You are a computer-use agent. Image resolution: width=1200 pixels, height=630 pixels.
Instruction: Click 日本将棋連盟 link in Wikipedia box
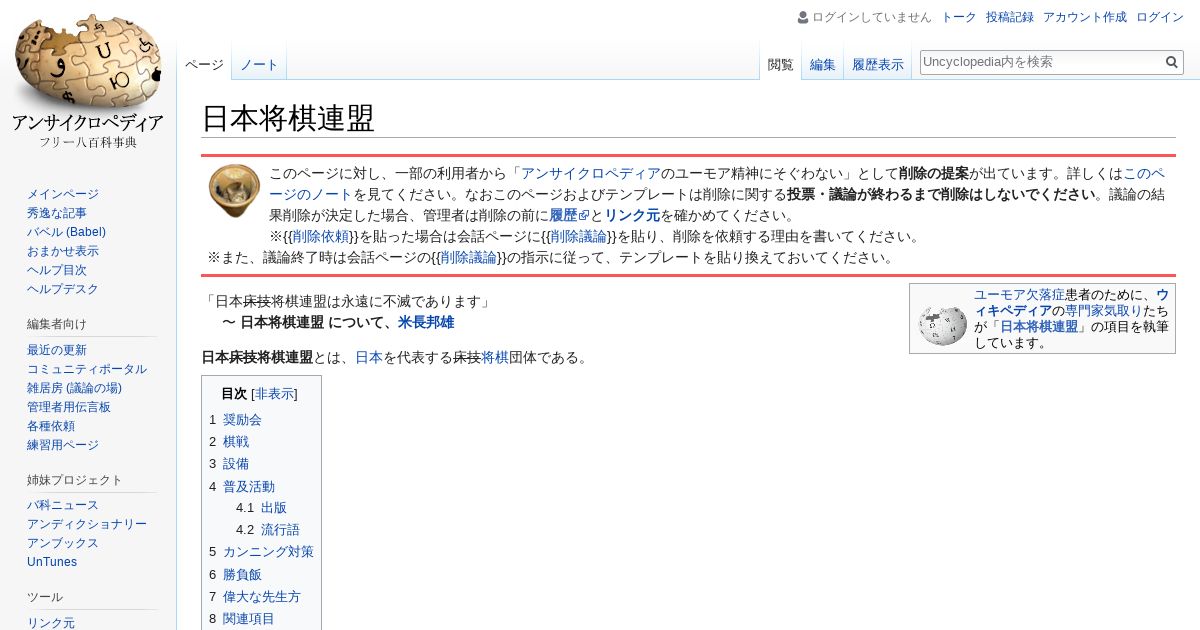[x=1039, y=327]
